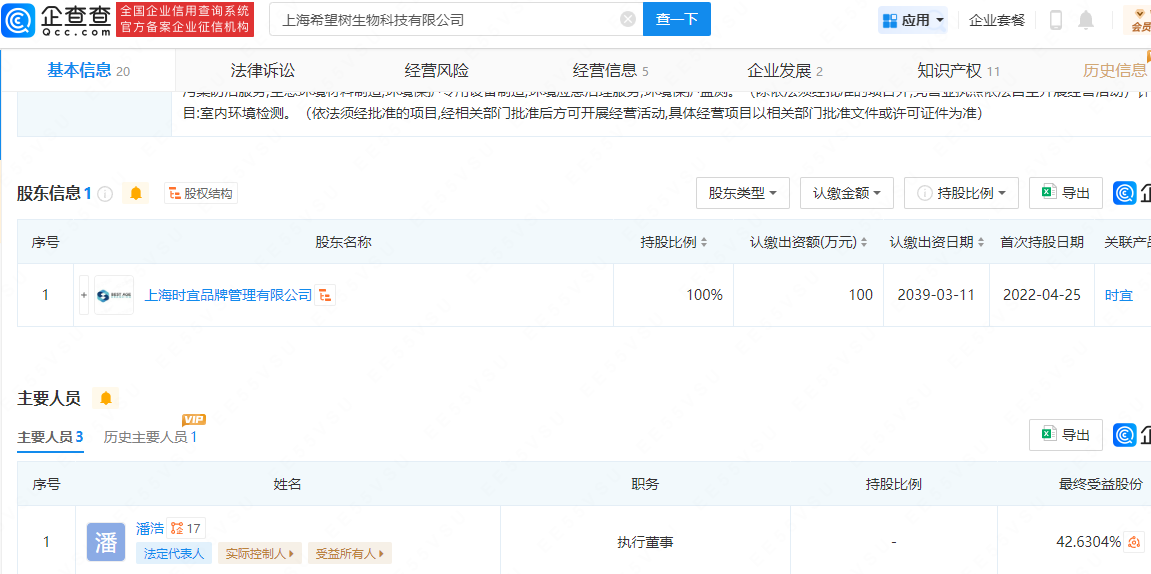The height and width of the screenshot is (574, 1151).
Task: Click the related companies badge 17
Action: click(186, 528)
